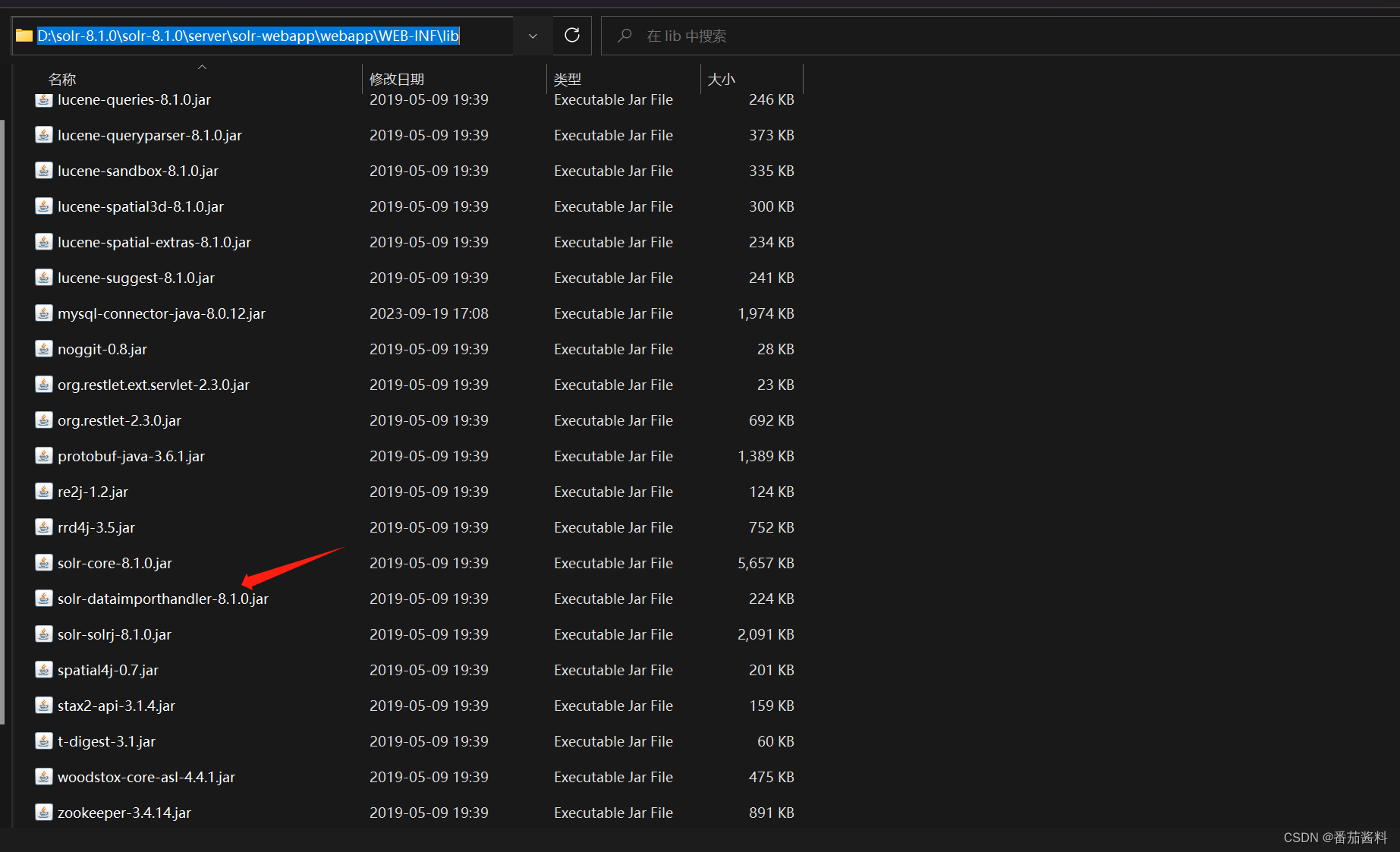
Task: Click the 224 KB size value
Action: tap(771, 599)
